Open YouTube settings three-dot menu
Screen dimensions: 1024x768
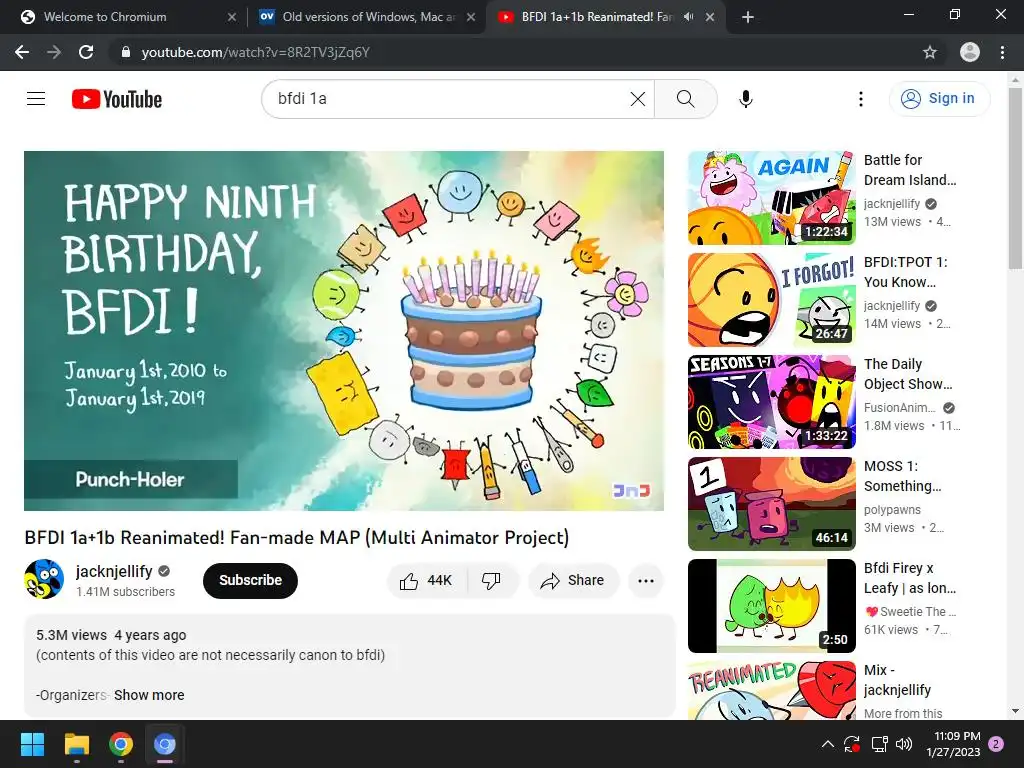(x=861, y=99)
